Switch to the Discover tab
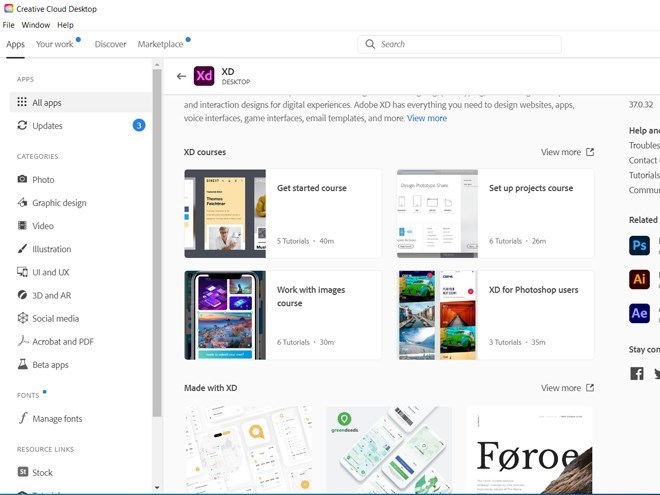 coord(110,44)
